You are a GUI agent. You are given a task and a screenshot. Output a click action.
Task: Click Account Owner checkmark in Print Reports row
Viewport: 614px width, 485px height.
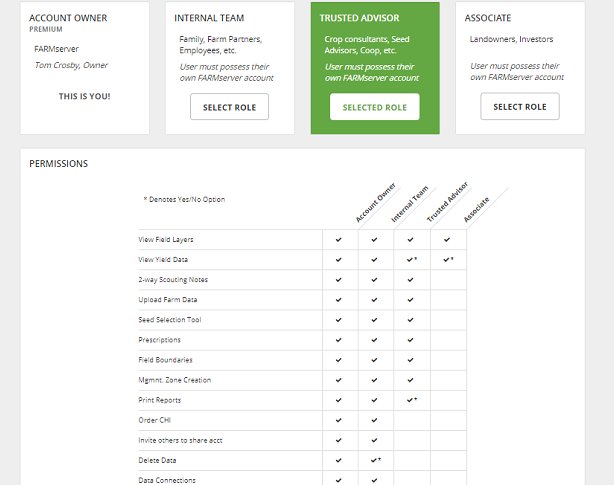pos(339,400)
